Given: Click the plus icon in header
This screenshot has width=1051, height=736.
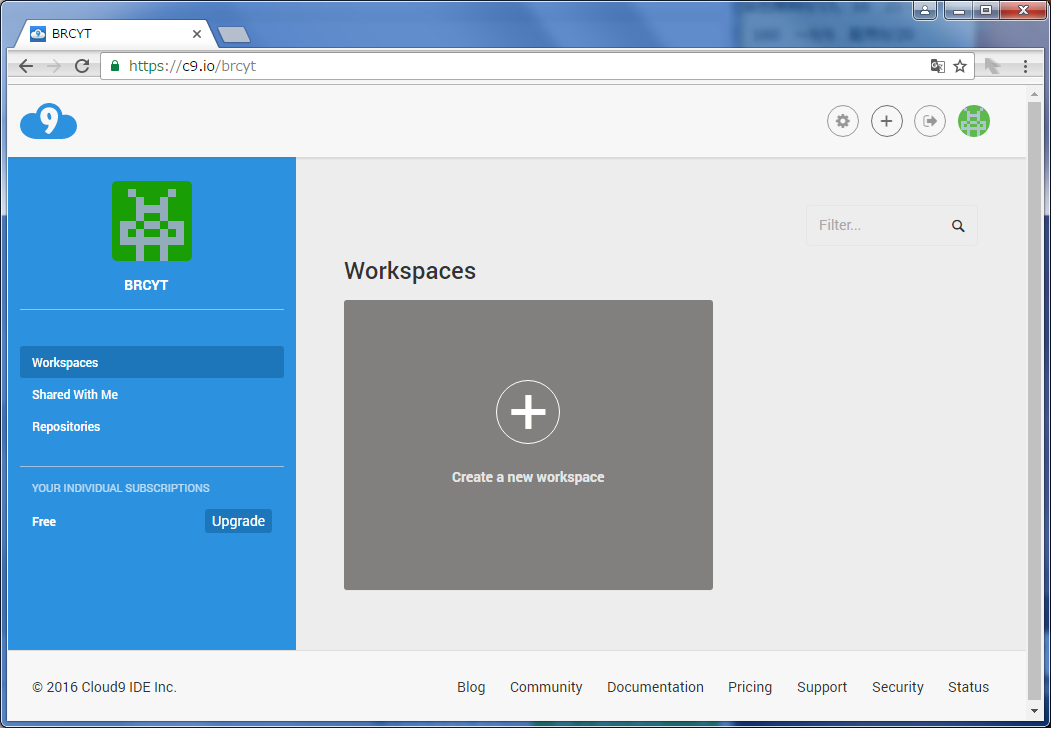Looking at the screenshot, I should point(886,121).
